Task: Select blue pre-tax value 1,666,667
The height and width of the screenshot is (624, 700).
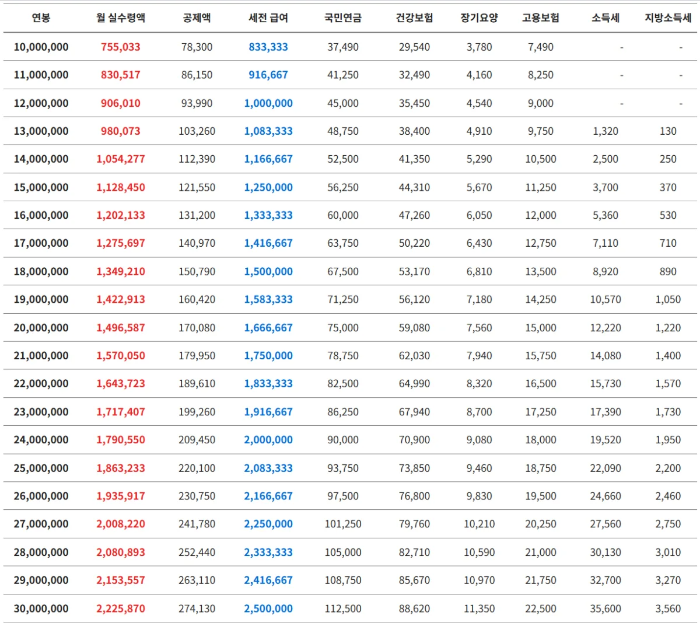Action: point(268,328)
